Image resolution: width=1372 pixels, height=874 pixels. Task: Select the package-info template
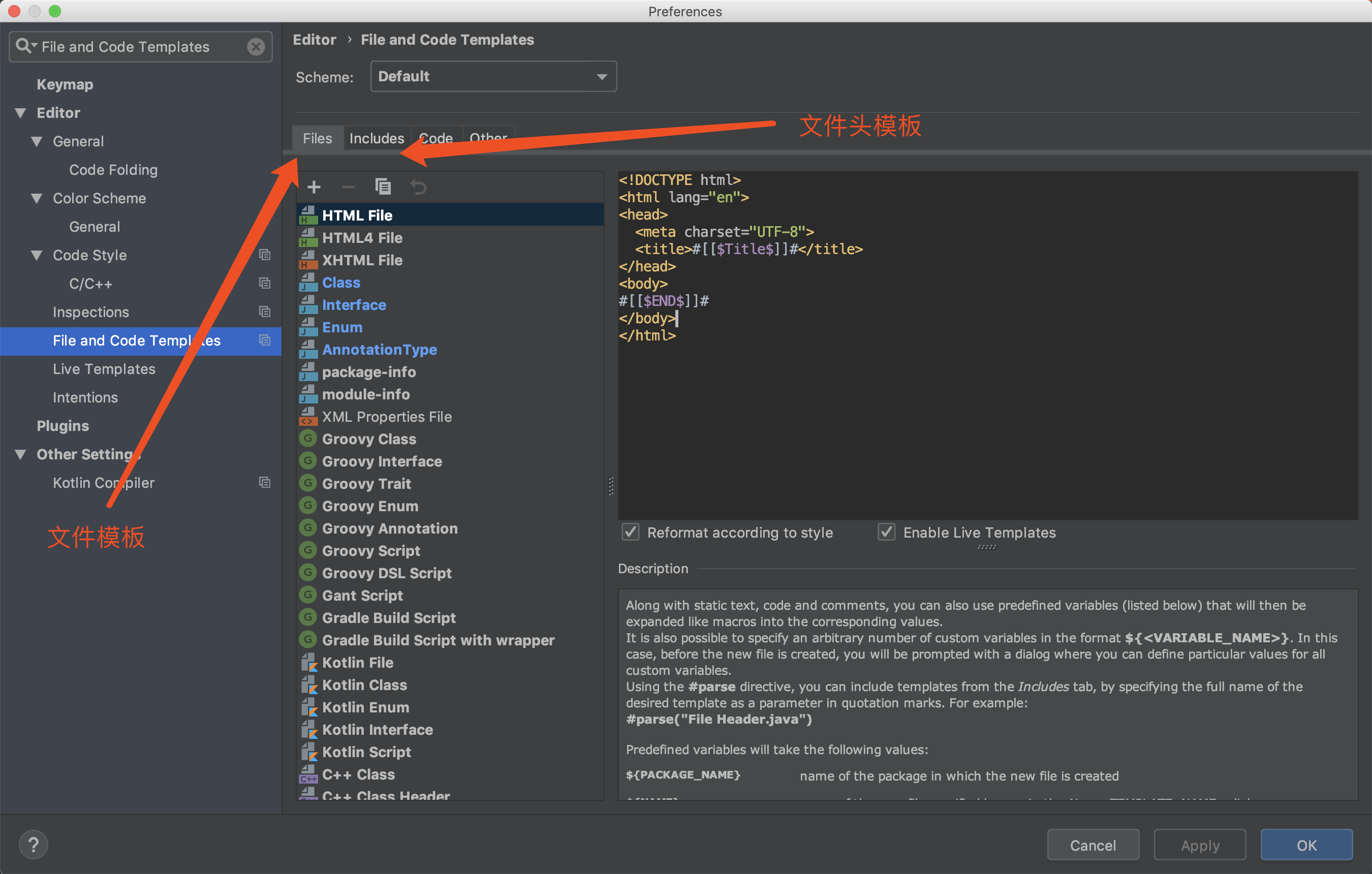(368, 372)
